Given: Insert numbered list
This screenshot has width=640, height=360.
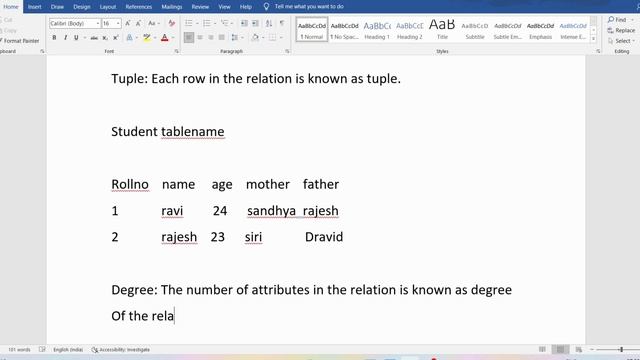Looking at the screenshot, I should click(x=207, y=24).
